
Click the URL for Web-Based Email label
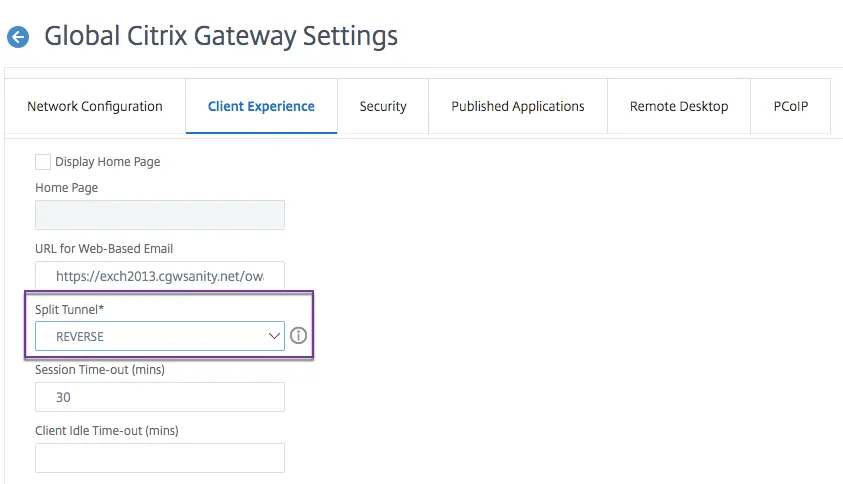pyautogui.click(x=104, y=248)
